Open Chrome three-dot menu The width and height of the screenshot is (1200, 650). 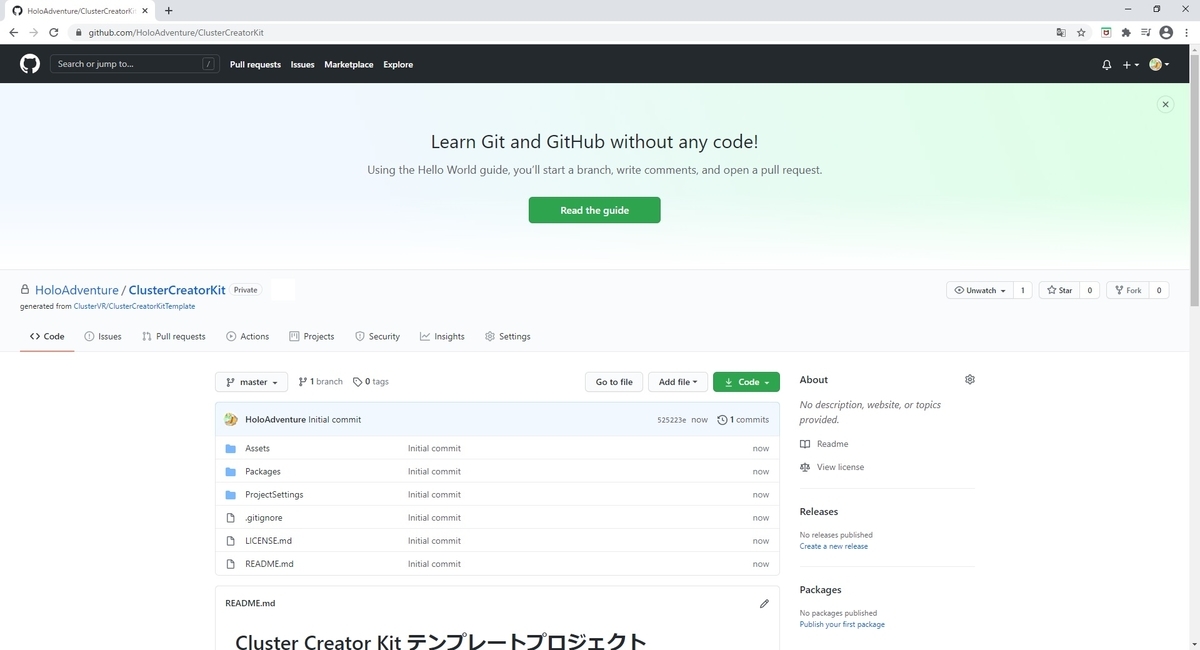click(x=1186, y=32)
